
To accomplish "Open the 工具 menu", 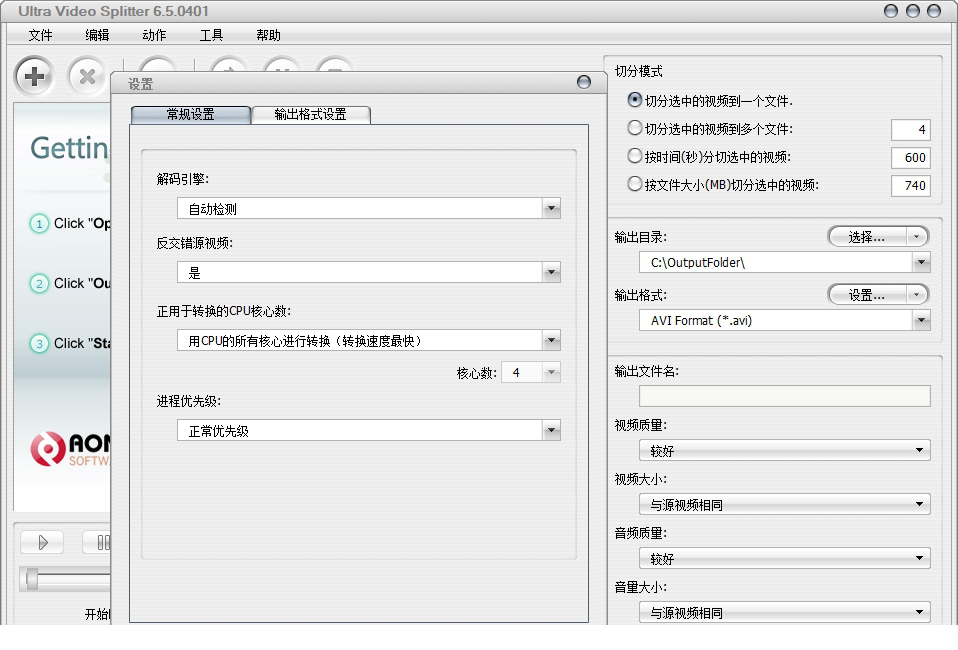I will [211, 35].
